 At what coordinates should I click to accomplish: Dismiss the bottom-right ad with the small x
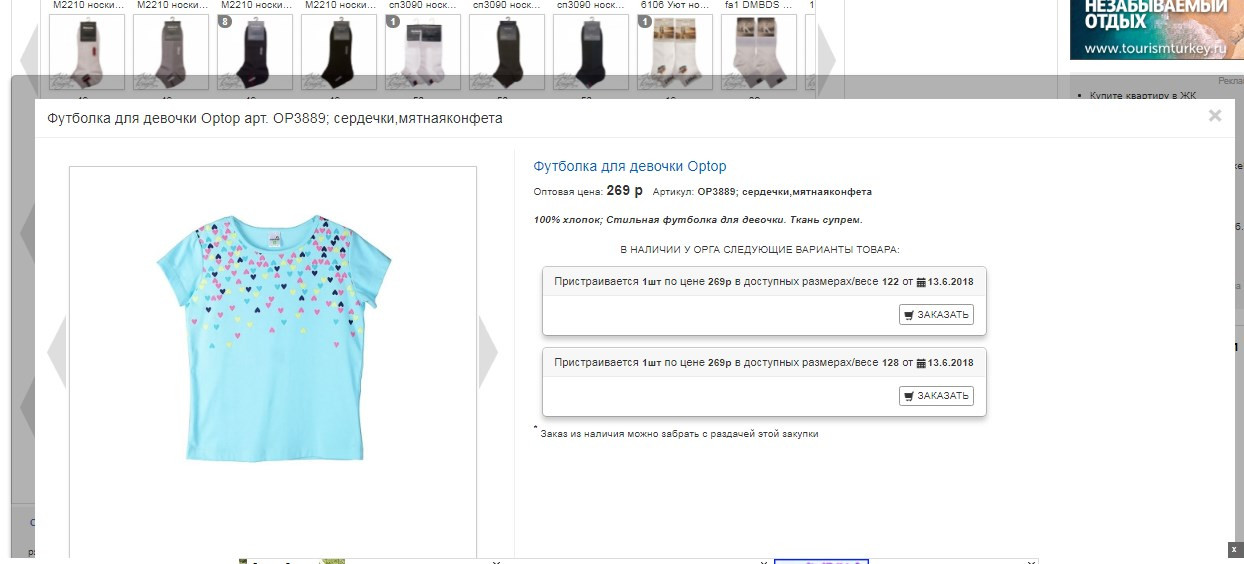pyautogui.click(x=1234, y=549)
